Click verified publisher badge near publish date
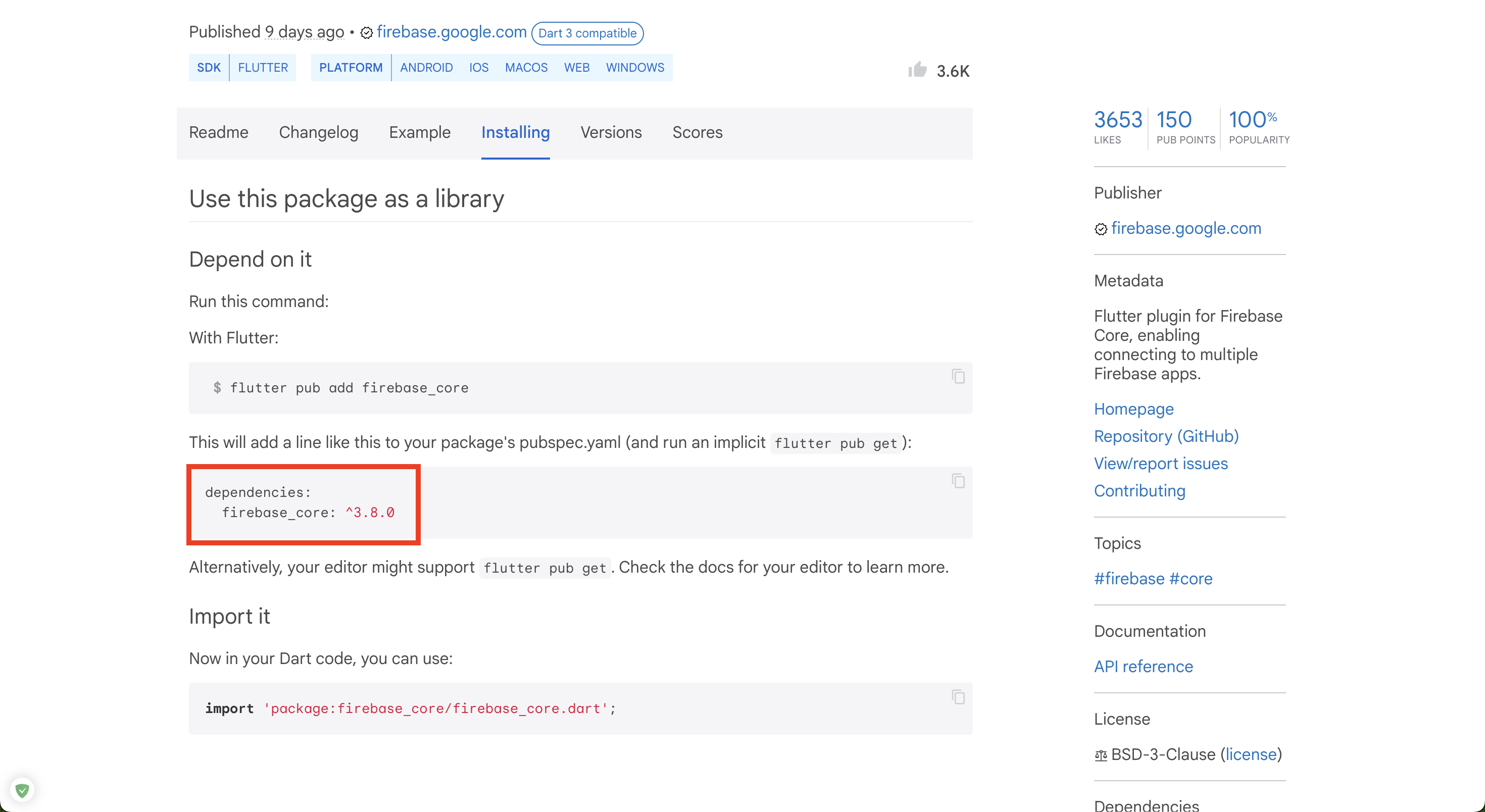This screenshot has height=812, width=1485. click(367, 33)
